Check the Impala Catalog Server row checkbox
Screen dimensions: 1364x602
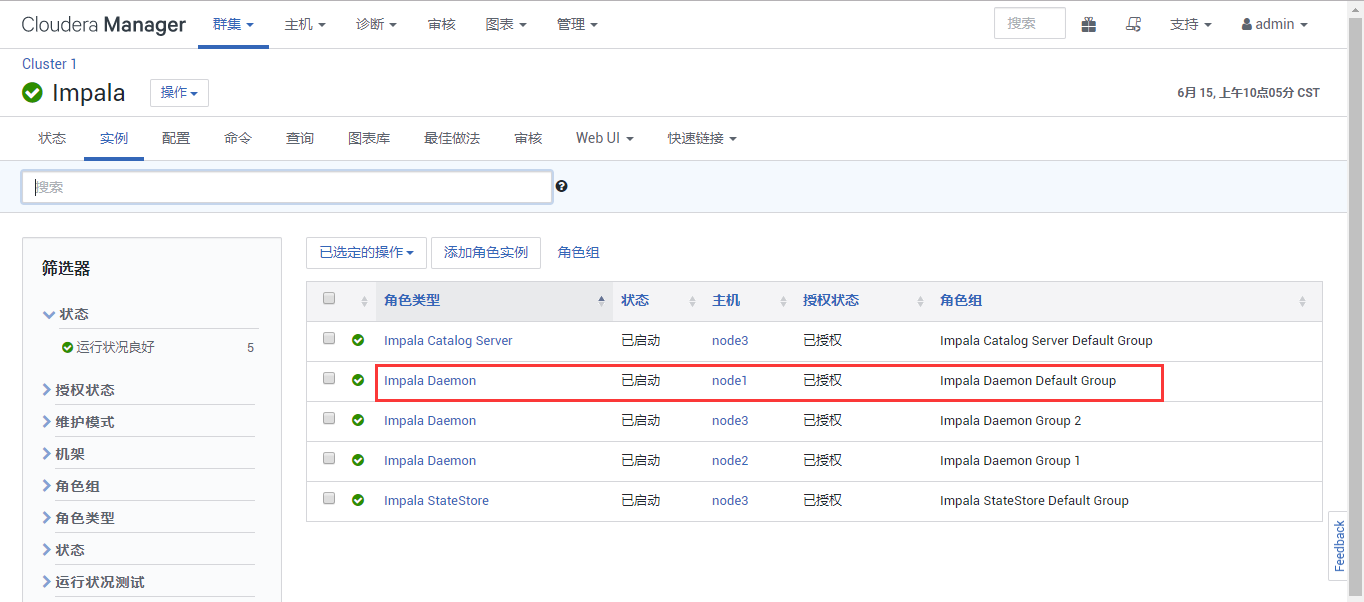[329, 338]
